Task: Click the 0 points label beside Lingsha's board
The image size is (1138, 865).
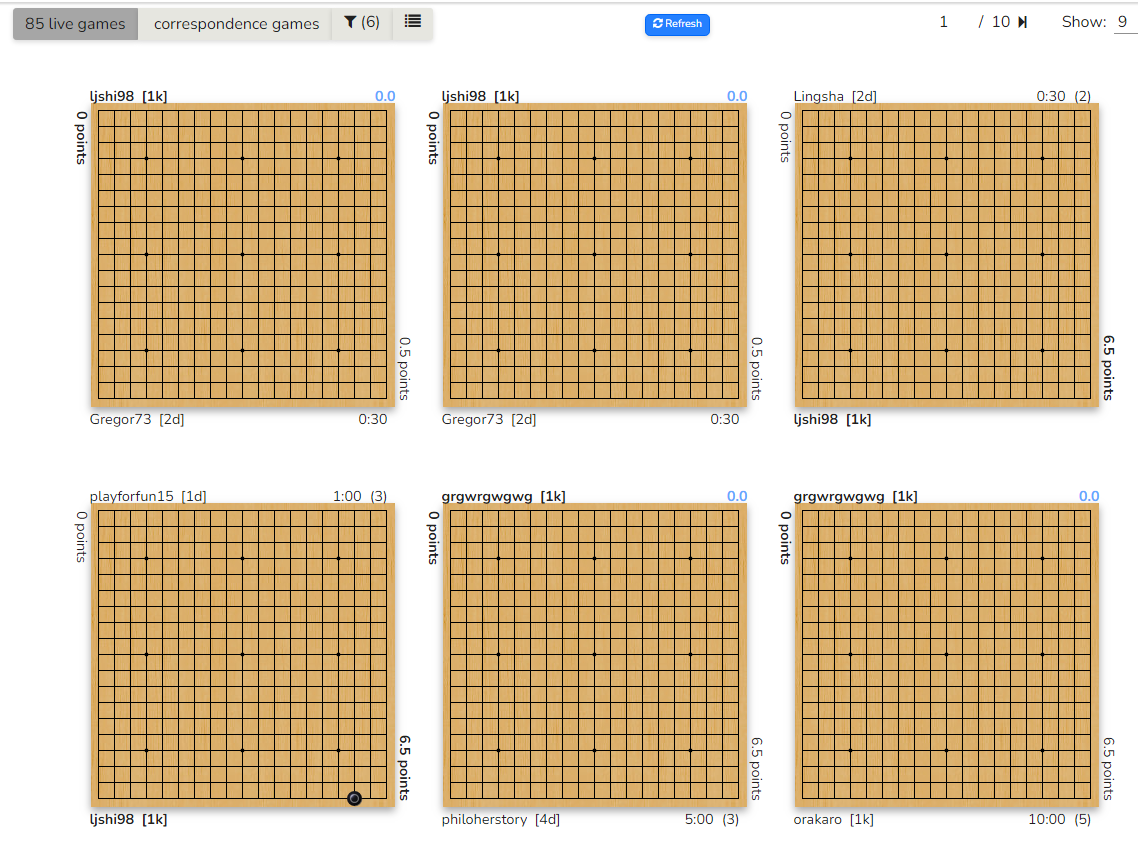Action: (x=785, y=136)
